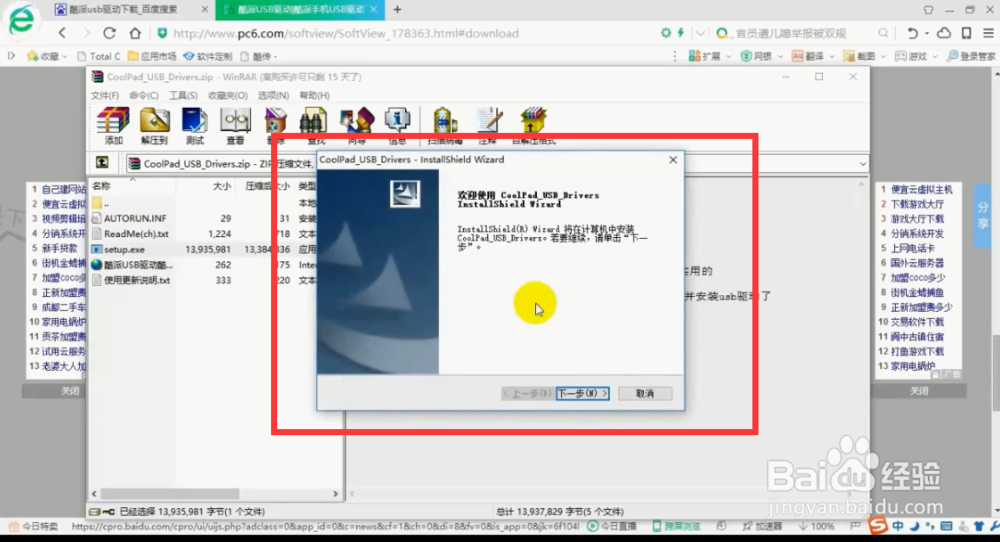
Task: Expand the 扩展 extensions dropdown
Action: (729, 57)
